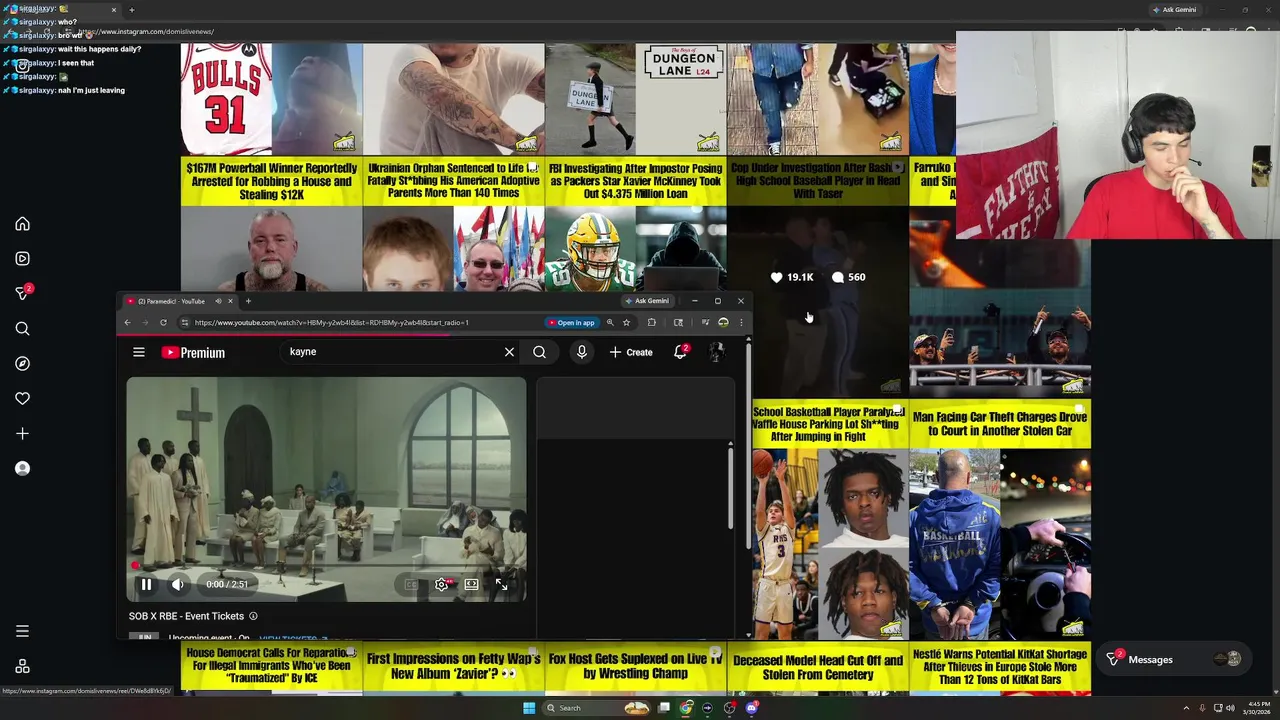Open Discord from the taskbar
Viewport: 1280px width, 720px height.
(752, 708)
